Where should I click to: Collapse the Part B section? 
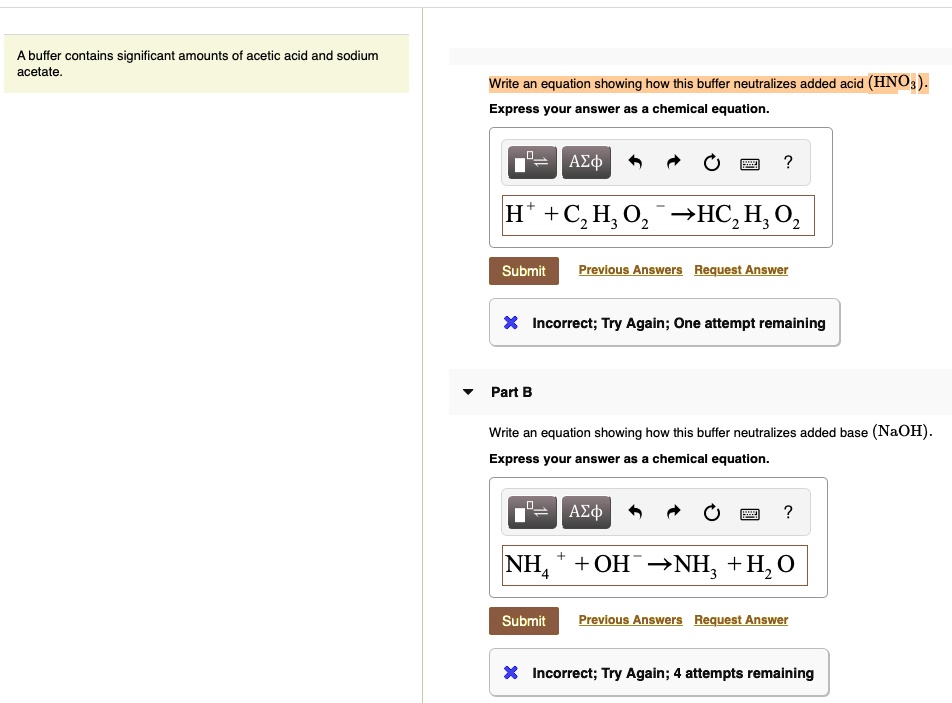pos(467,392)
